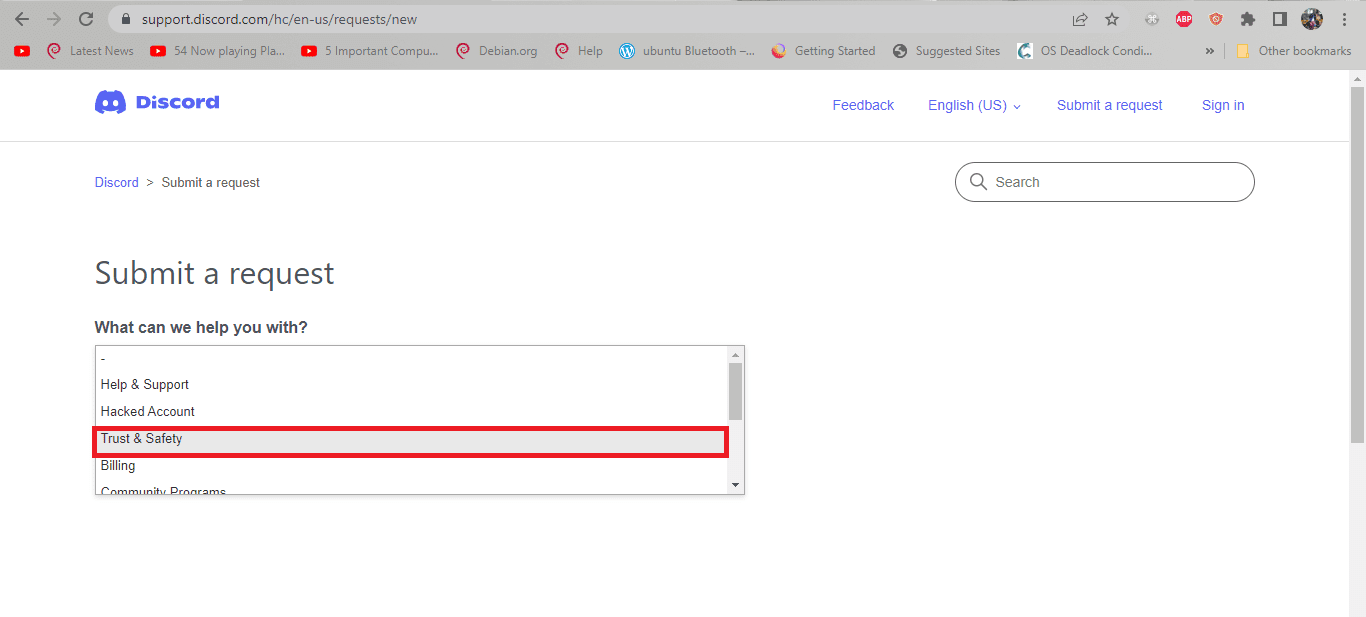Pick Help & Support in the list
This screenshot has height=617, width=1366.
coord(145,384)
